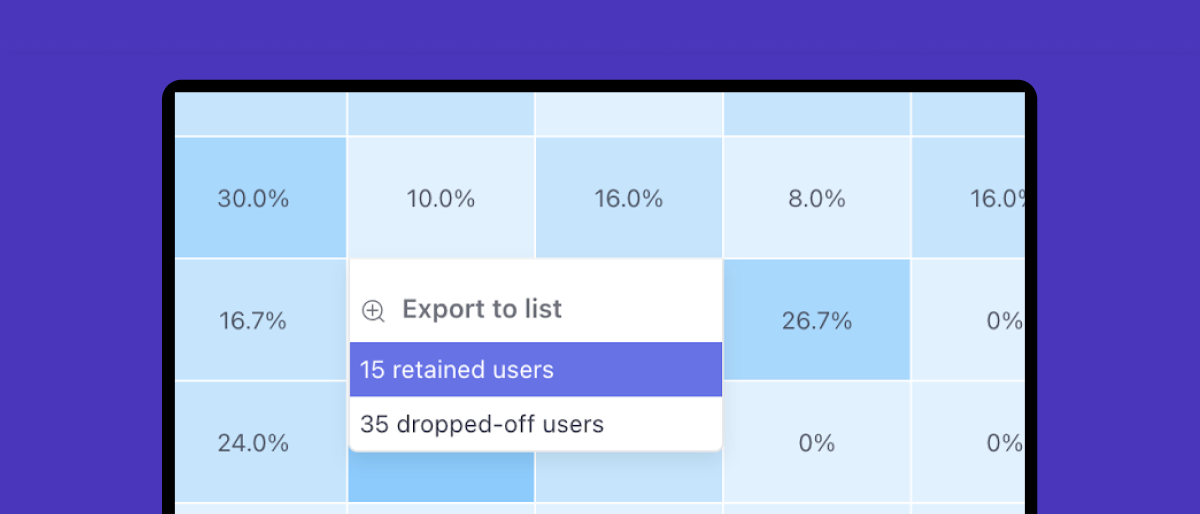
Task: Click the empty cell above 8.0%
Action: pyautogui.click(x=817, y=114)
